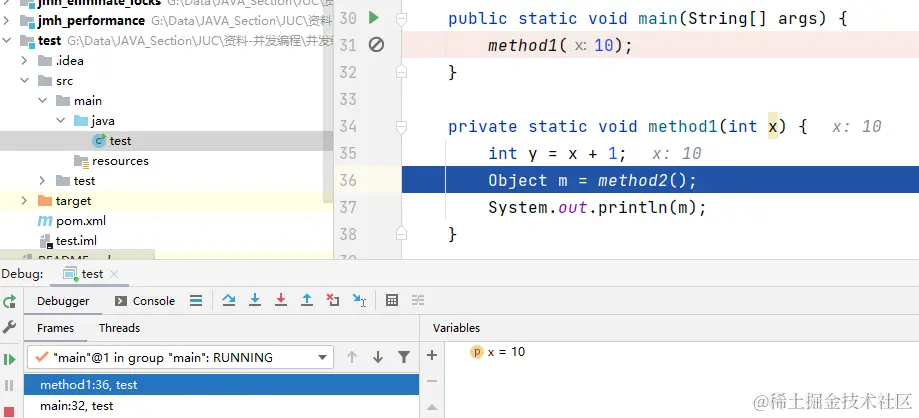Toggle breakpoint on line 31
The image size is (919, 418).
tap(376, 45)
